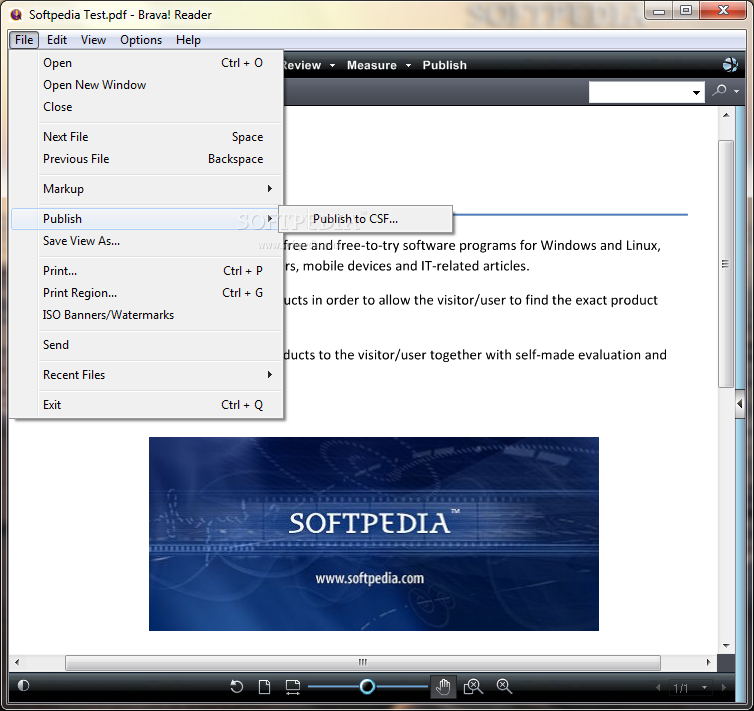
Task: Click the fit width icon
Action: pos(292,686)
